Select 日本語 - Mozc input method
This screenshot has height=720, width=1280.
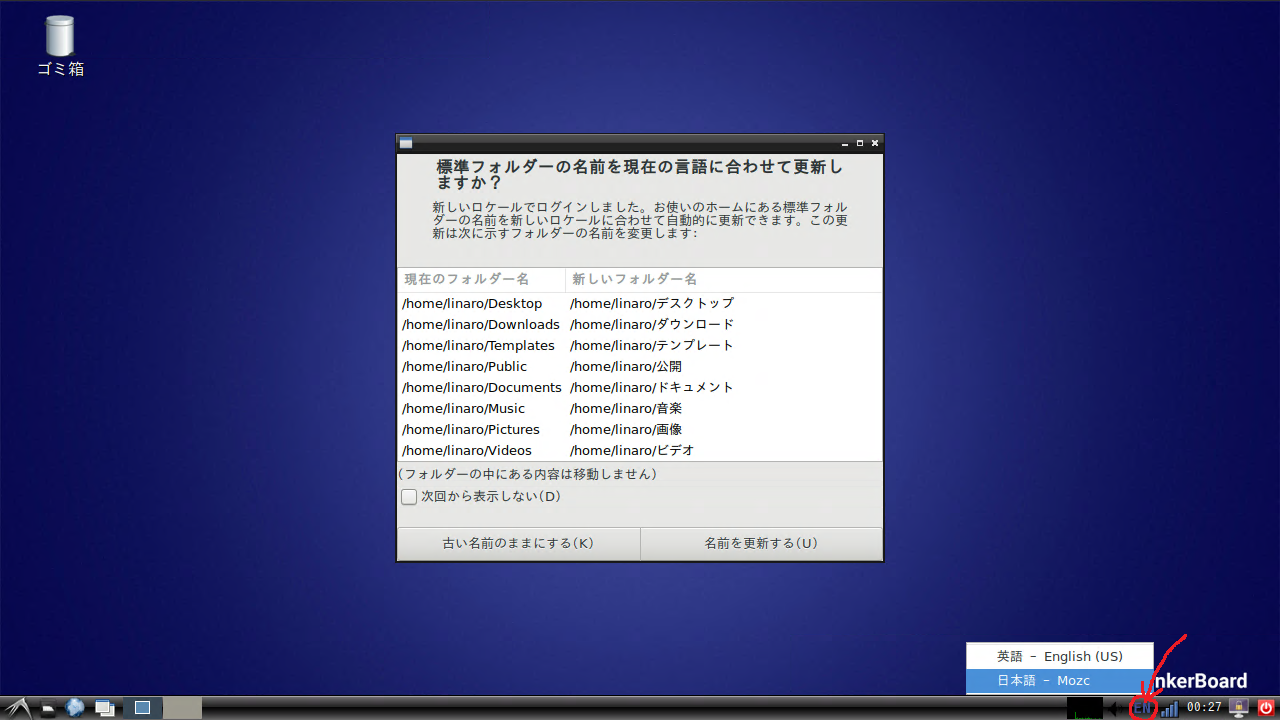tap(1059, 680)
